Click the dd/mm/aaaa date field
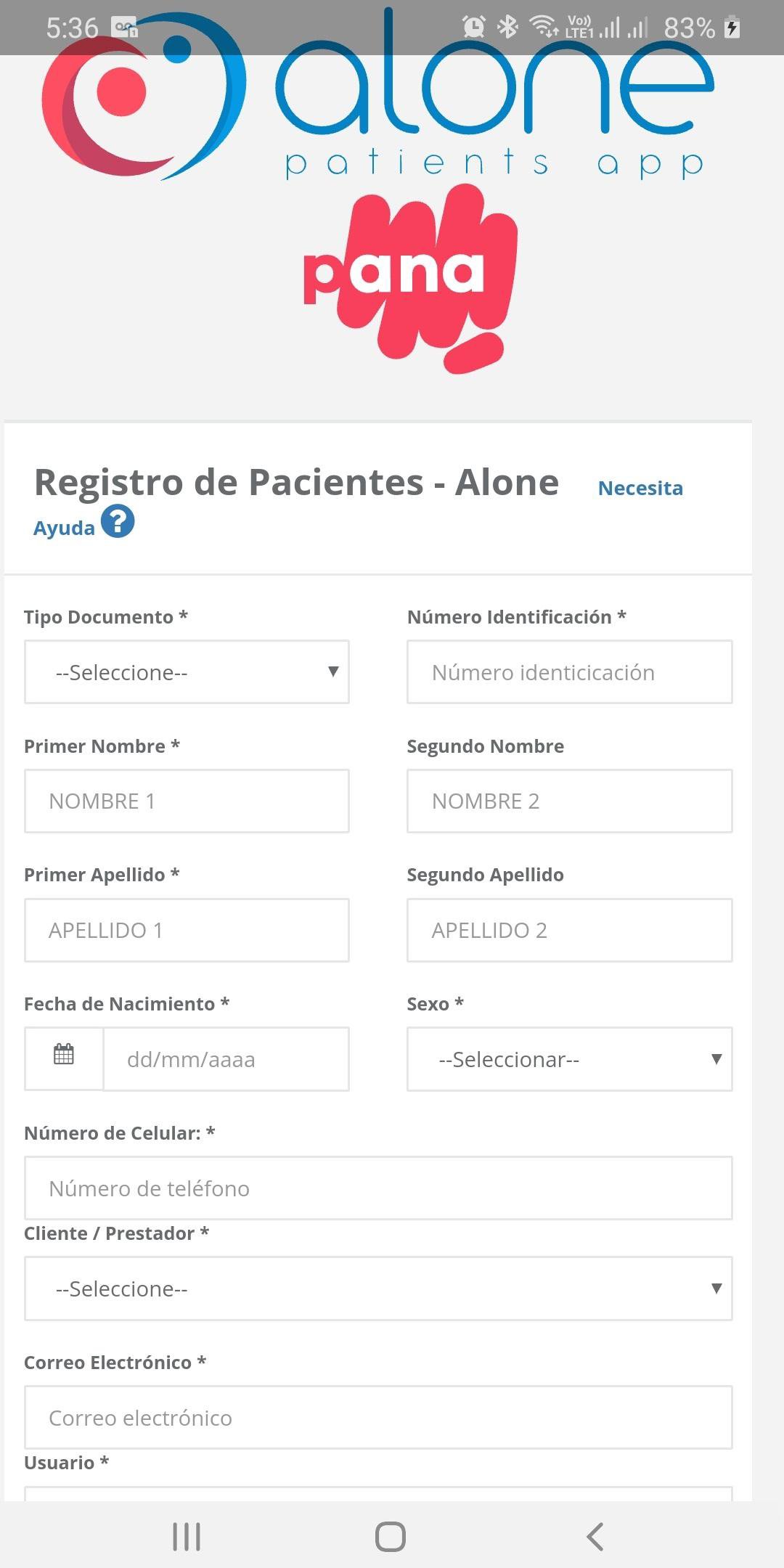 (226, 1058)
